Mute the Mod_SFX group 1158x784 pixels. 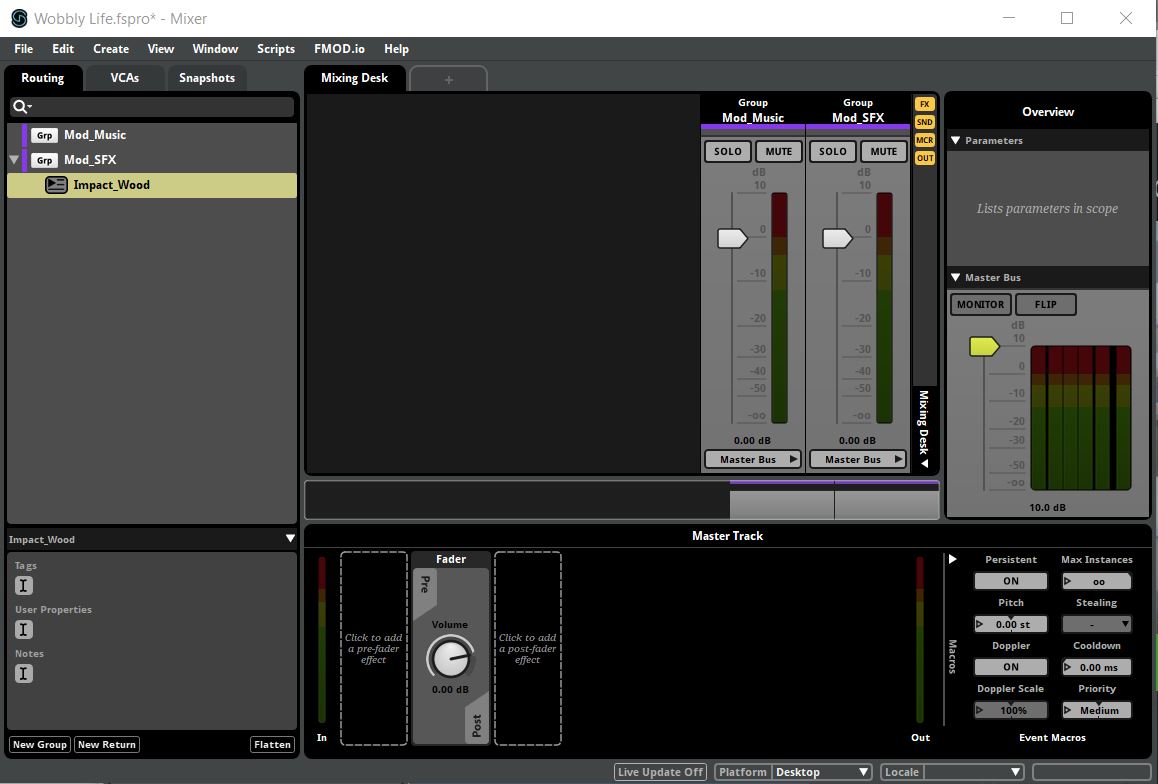coord(883,152)
